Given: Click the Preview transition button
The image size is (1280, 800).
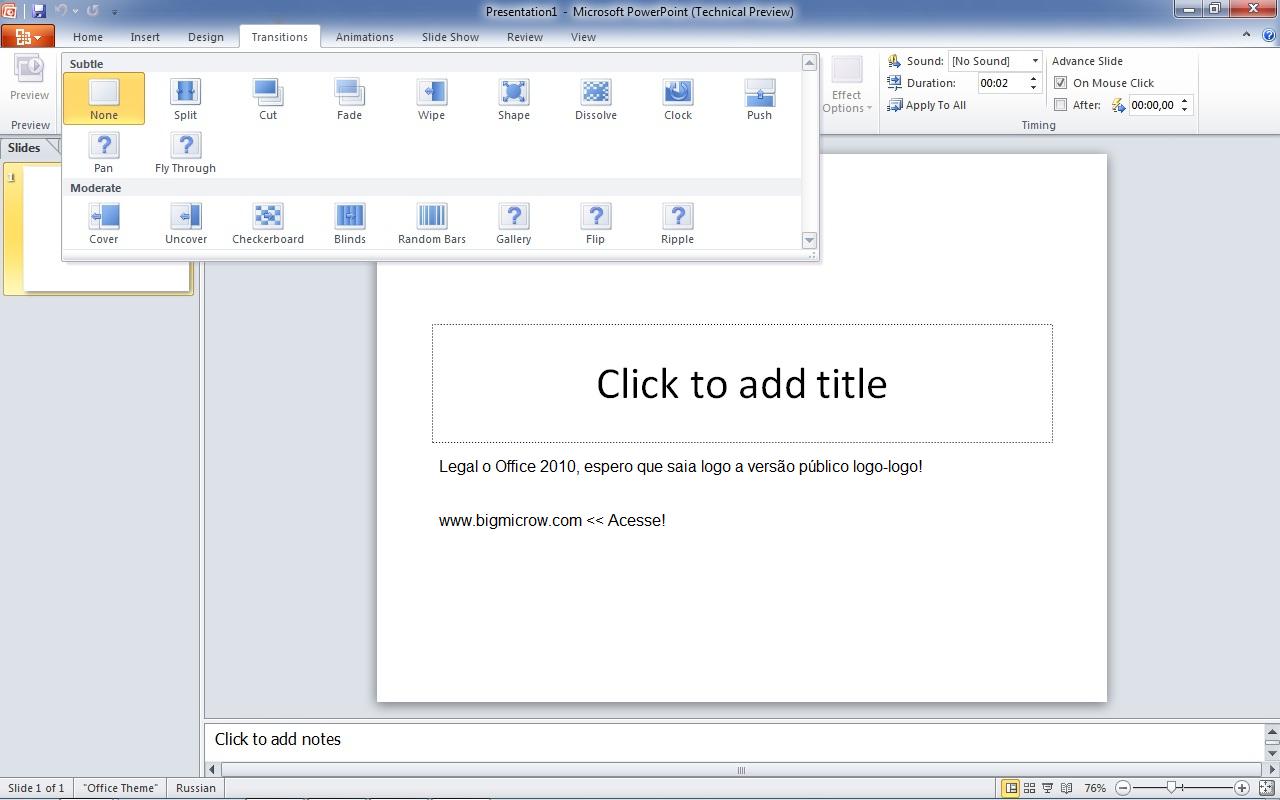Looking at the screenshot, I should pyautogui.click(x=29, y=78).
